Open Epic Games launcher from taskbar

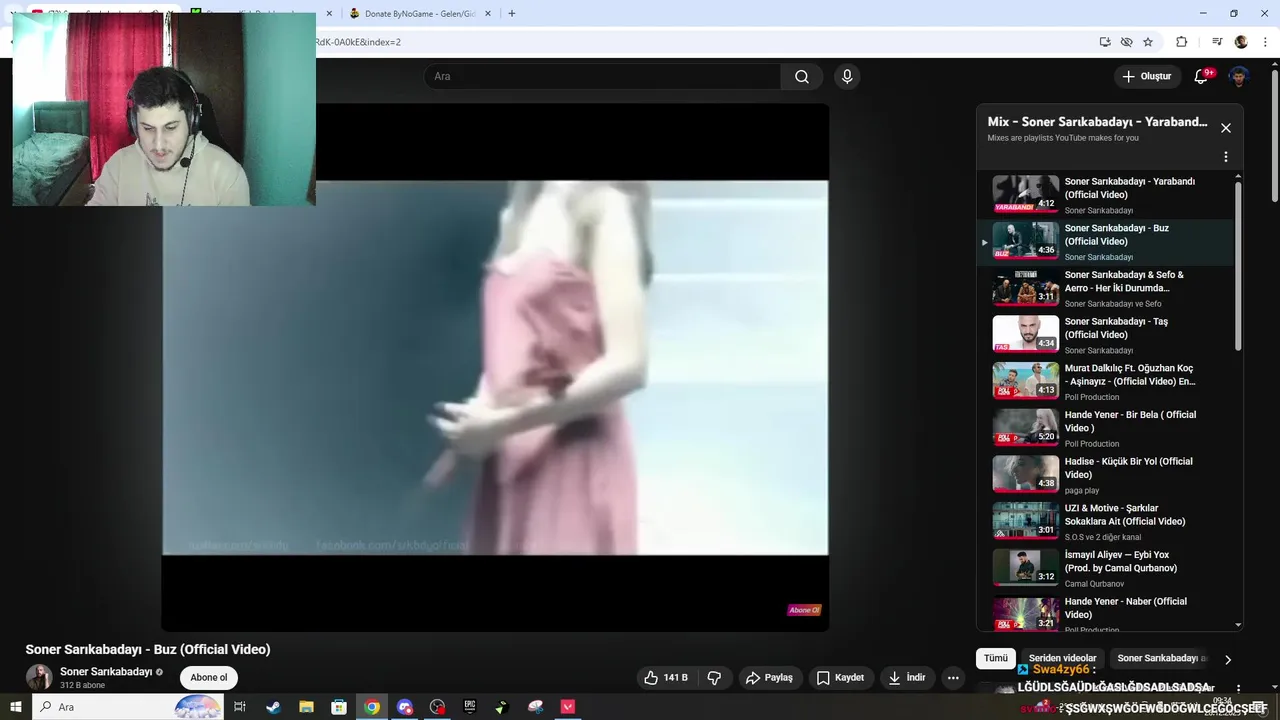[x=470, y=707]
